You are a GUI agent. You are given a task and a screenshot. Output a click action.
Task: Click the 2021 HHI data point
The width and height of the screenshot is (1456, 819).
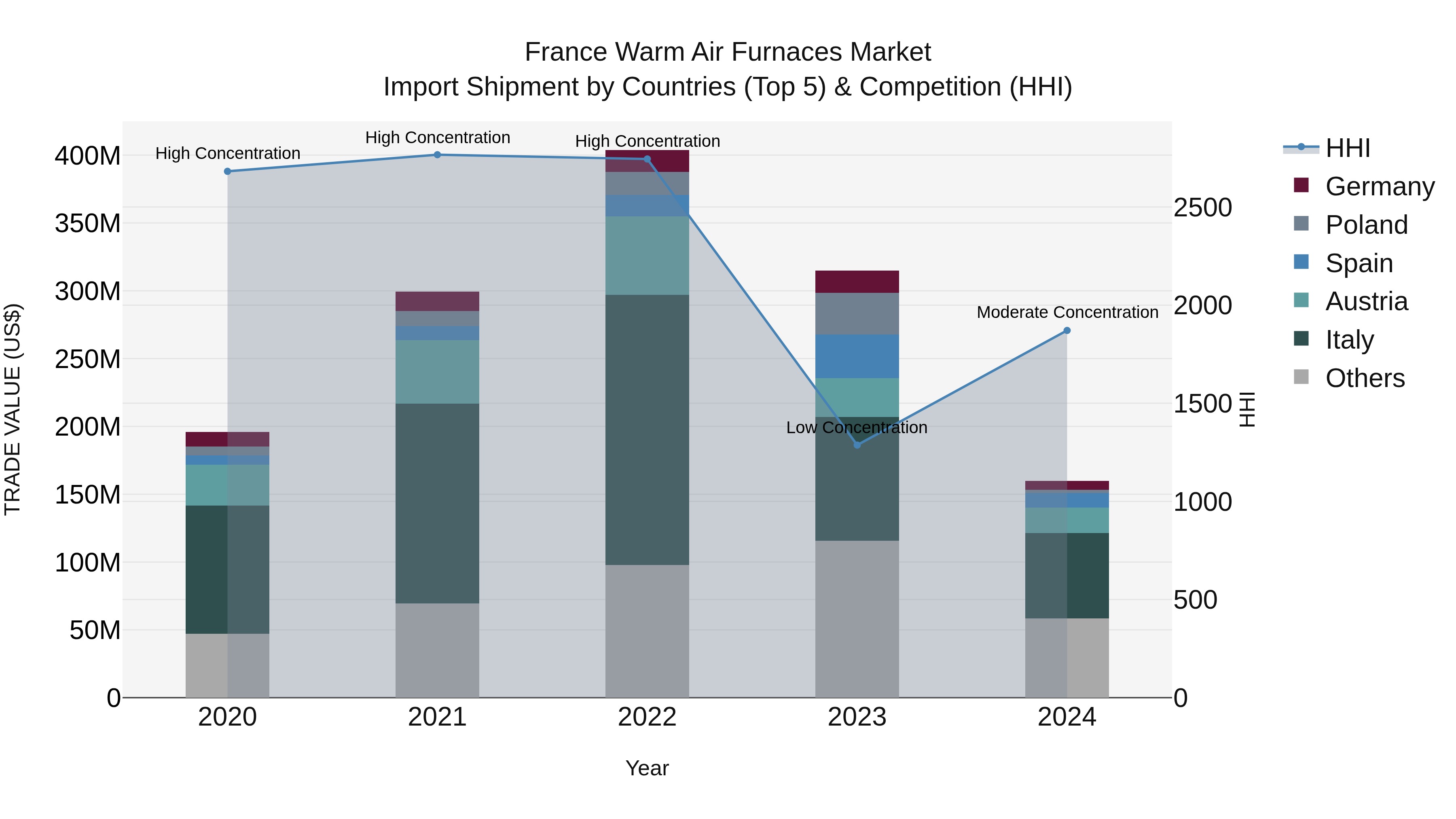pos(438,155)
